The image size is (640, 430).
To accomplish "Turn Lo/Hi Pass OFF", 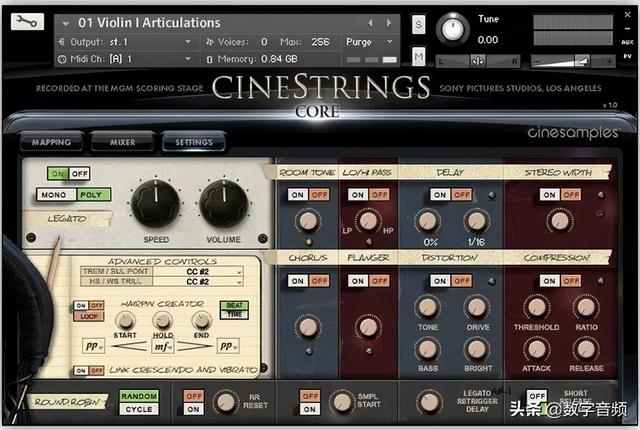I will 380,195.
